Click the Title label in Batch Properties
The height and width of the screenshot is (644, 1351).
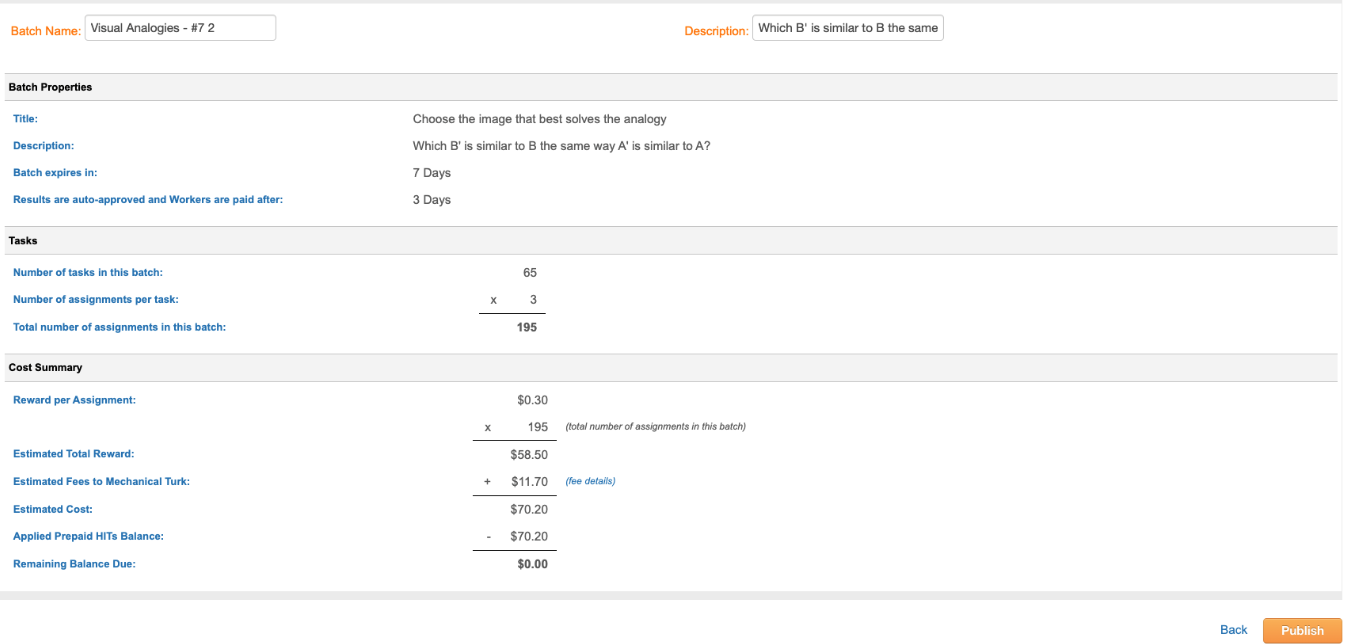click(x=25, y=119)
